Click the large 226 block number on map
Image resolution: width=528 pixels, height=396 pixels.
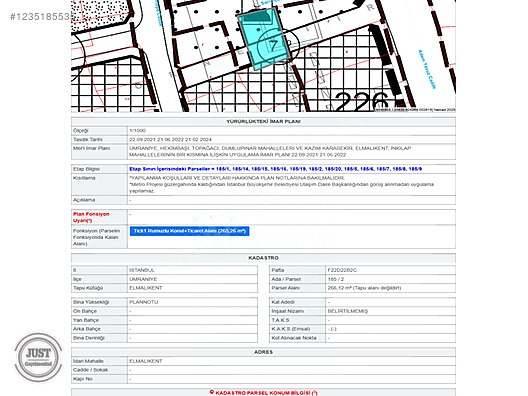pyautogui.click(x=361, y=101)
